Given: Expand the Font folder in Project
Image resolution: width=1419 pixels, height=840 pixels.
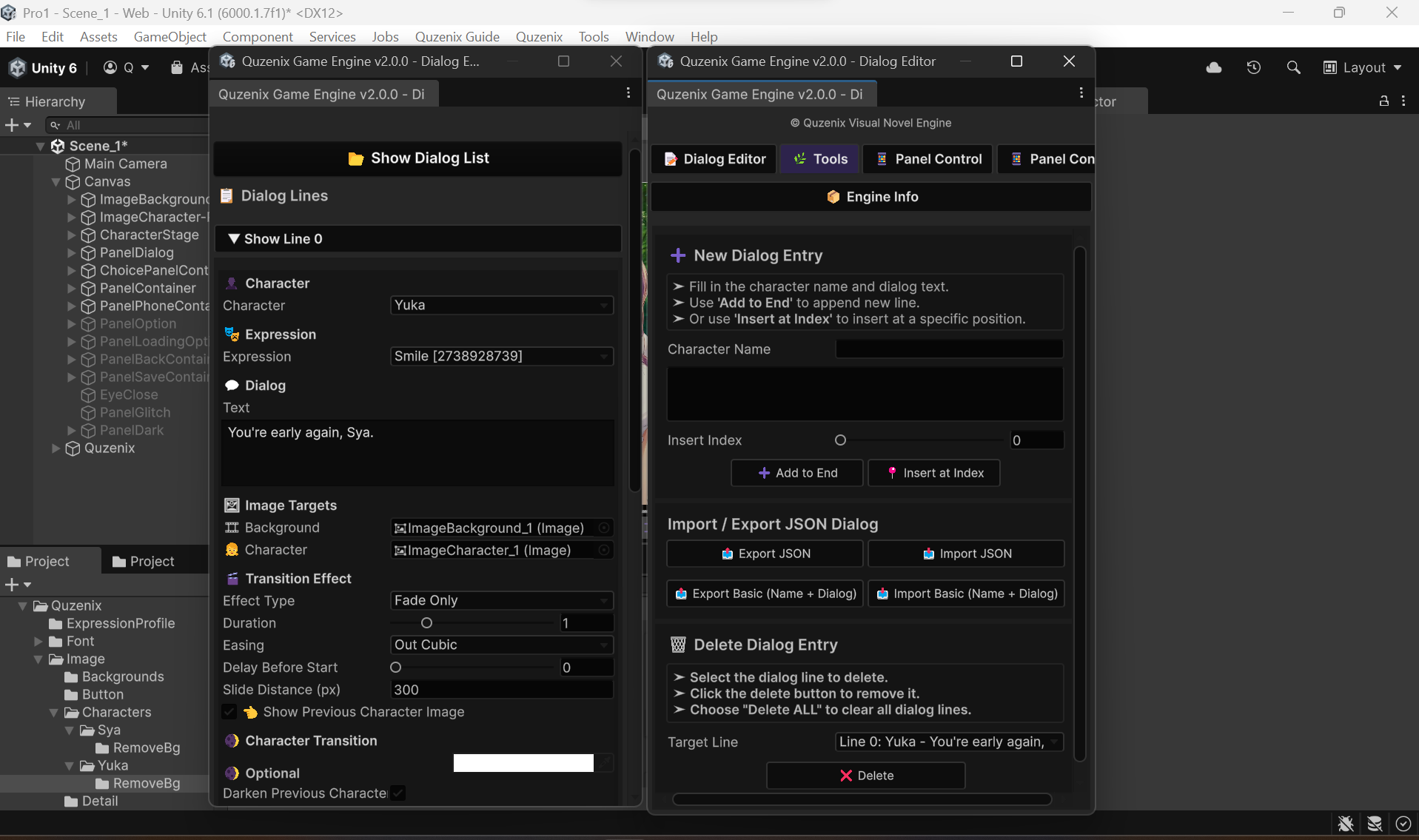Looking at the screenshot, I should point(38,641).
